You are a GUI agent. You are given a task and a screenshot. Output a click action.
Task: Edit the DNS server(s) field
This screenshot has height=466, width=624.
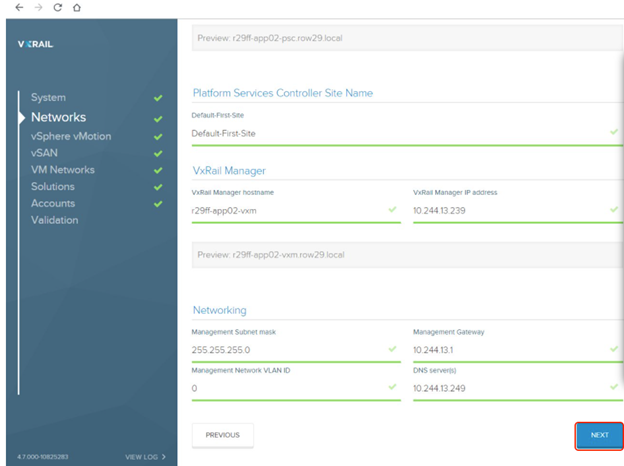coord(518,388)
